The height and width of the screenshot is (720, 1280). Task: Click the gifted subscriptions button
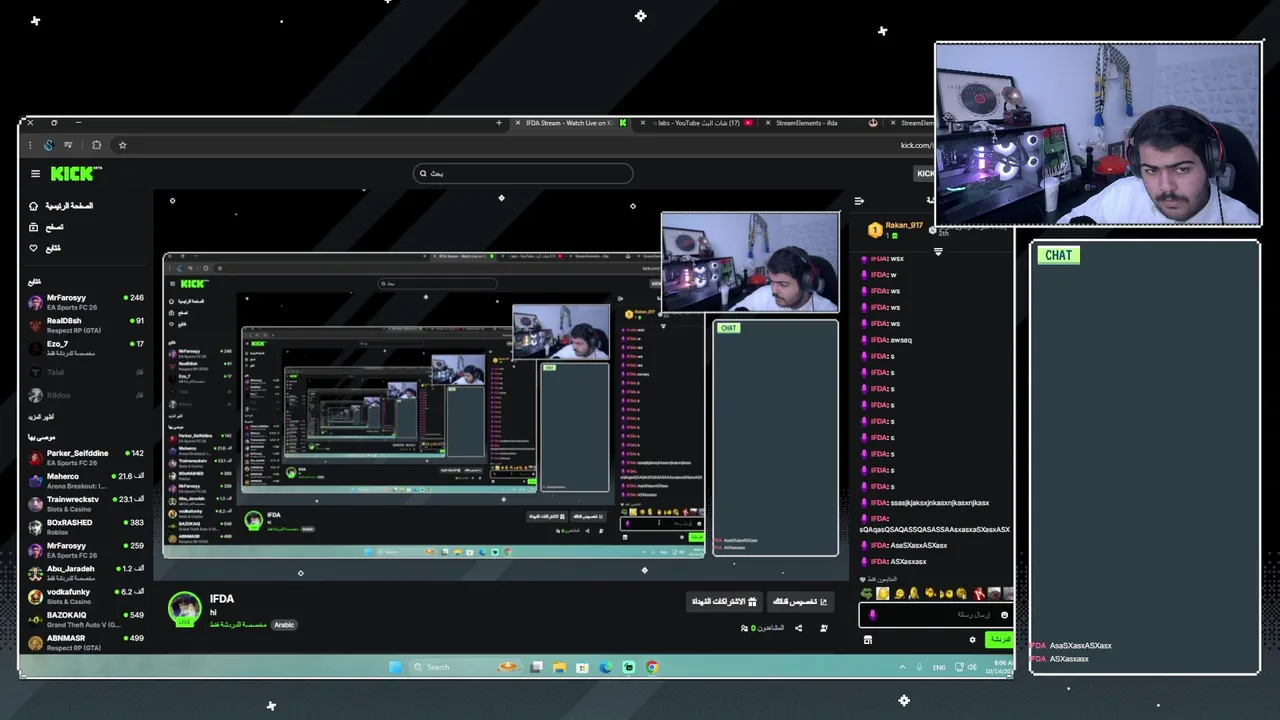pos(725,602)
